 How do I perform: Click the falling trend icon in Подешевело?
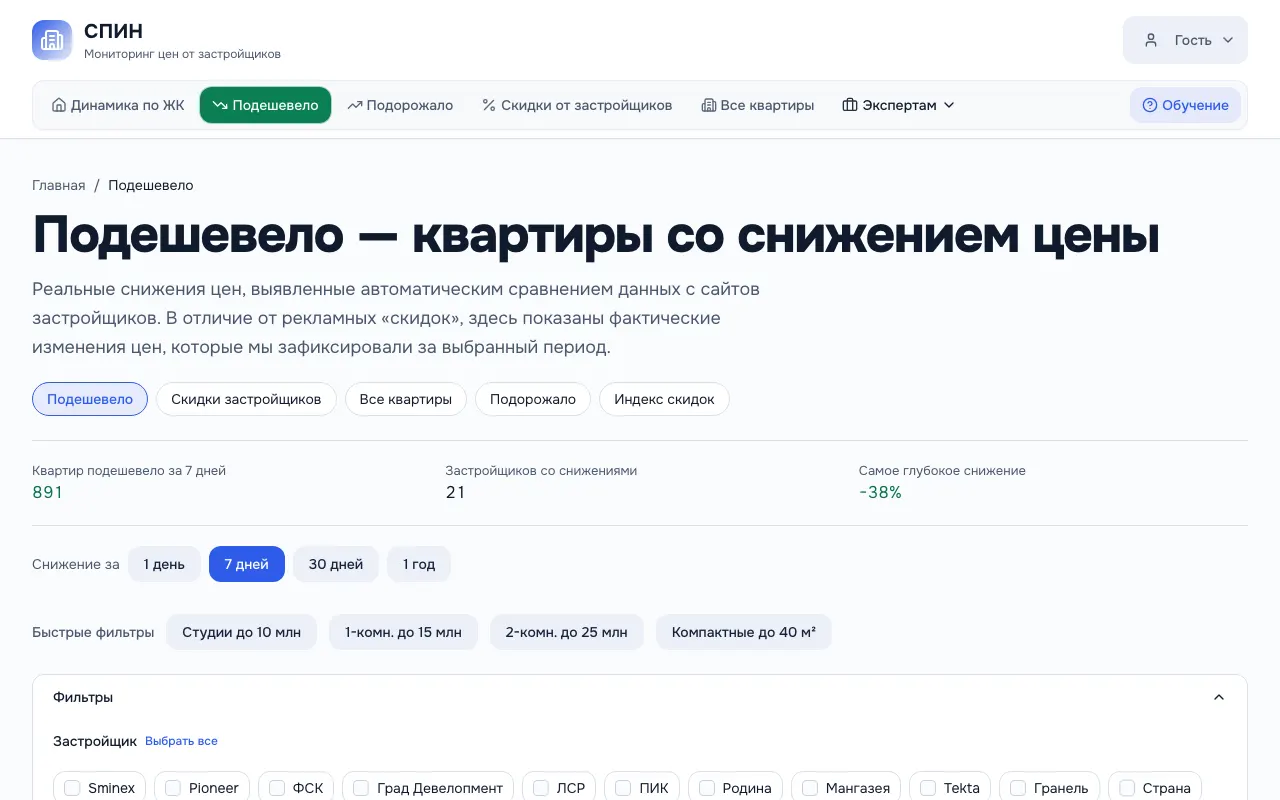pyautogui.click(x=220, y=105)
